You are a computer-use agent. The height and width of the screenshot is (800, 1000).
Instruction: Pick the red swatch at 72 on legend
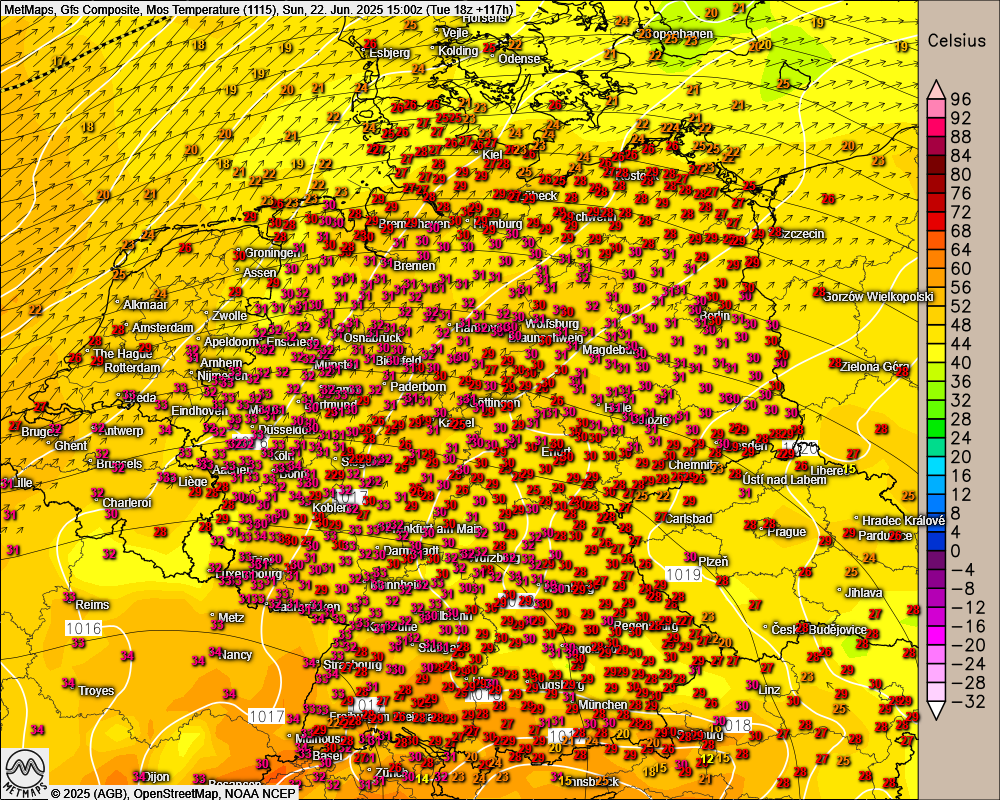coord(935,213)
